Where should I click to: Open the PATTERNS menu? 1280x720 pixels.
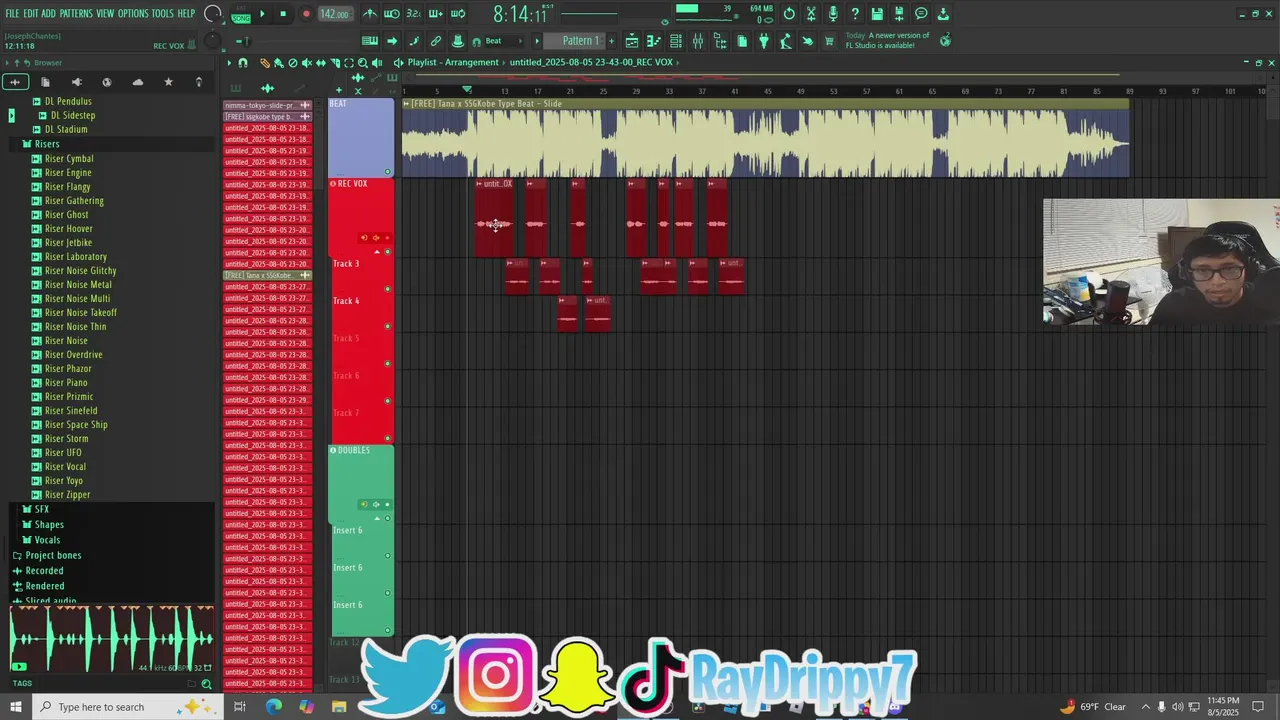tap(76, 14)
